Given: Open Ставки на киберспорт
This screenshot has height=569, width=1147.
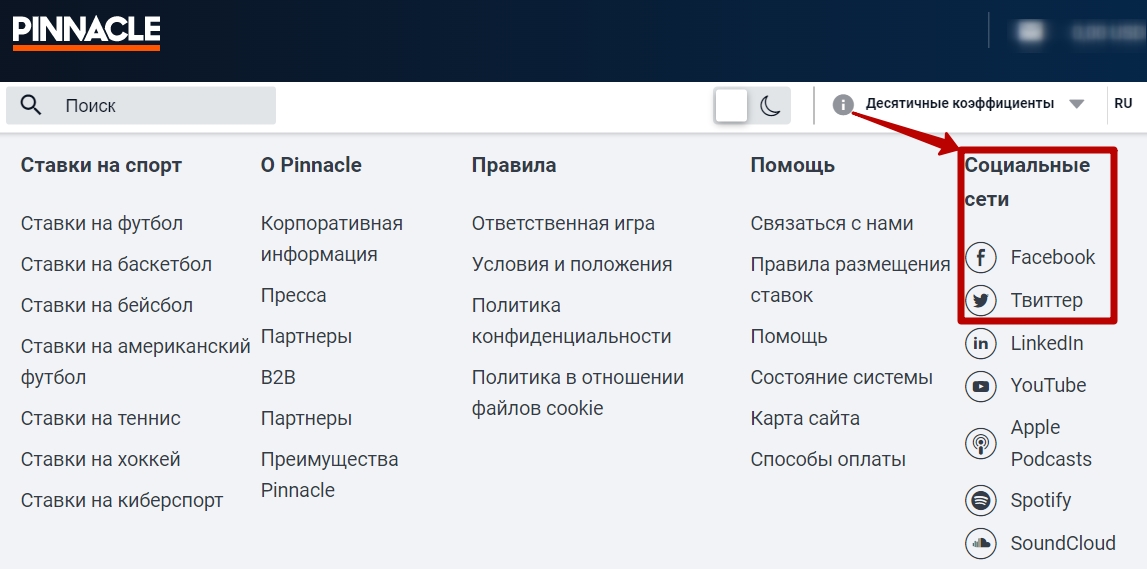Looking at the screenshot, I should (x=121, y=501).
